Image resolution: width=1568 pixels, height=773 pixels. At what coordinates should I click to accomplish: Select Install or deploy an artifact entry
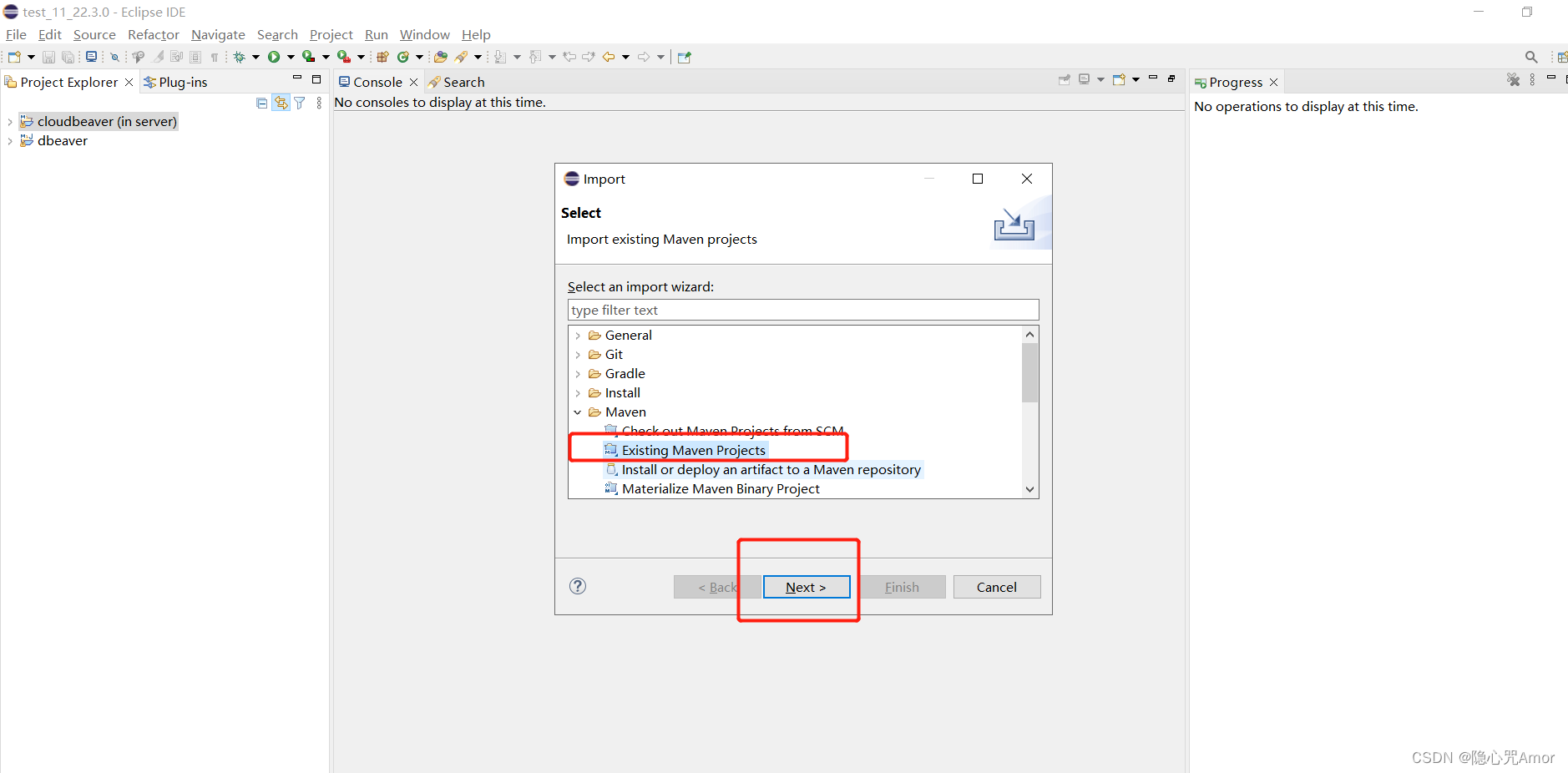pos(763,469)
